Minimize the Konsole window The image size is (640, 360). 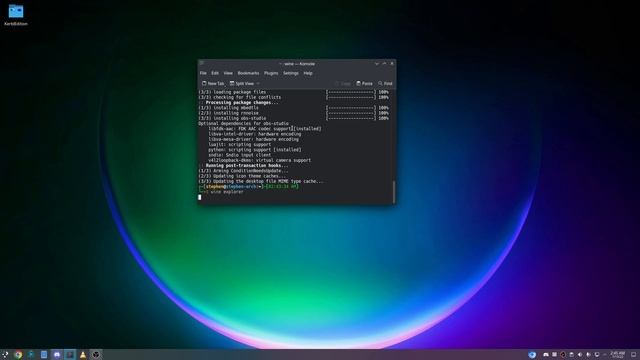point(377,64)
